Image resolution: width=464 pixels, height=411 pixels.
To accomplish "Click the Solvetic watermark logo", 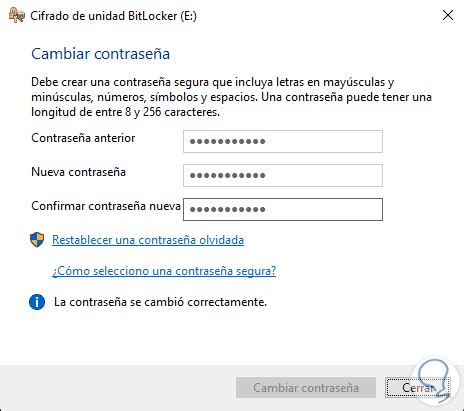I will point(432,380).
